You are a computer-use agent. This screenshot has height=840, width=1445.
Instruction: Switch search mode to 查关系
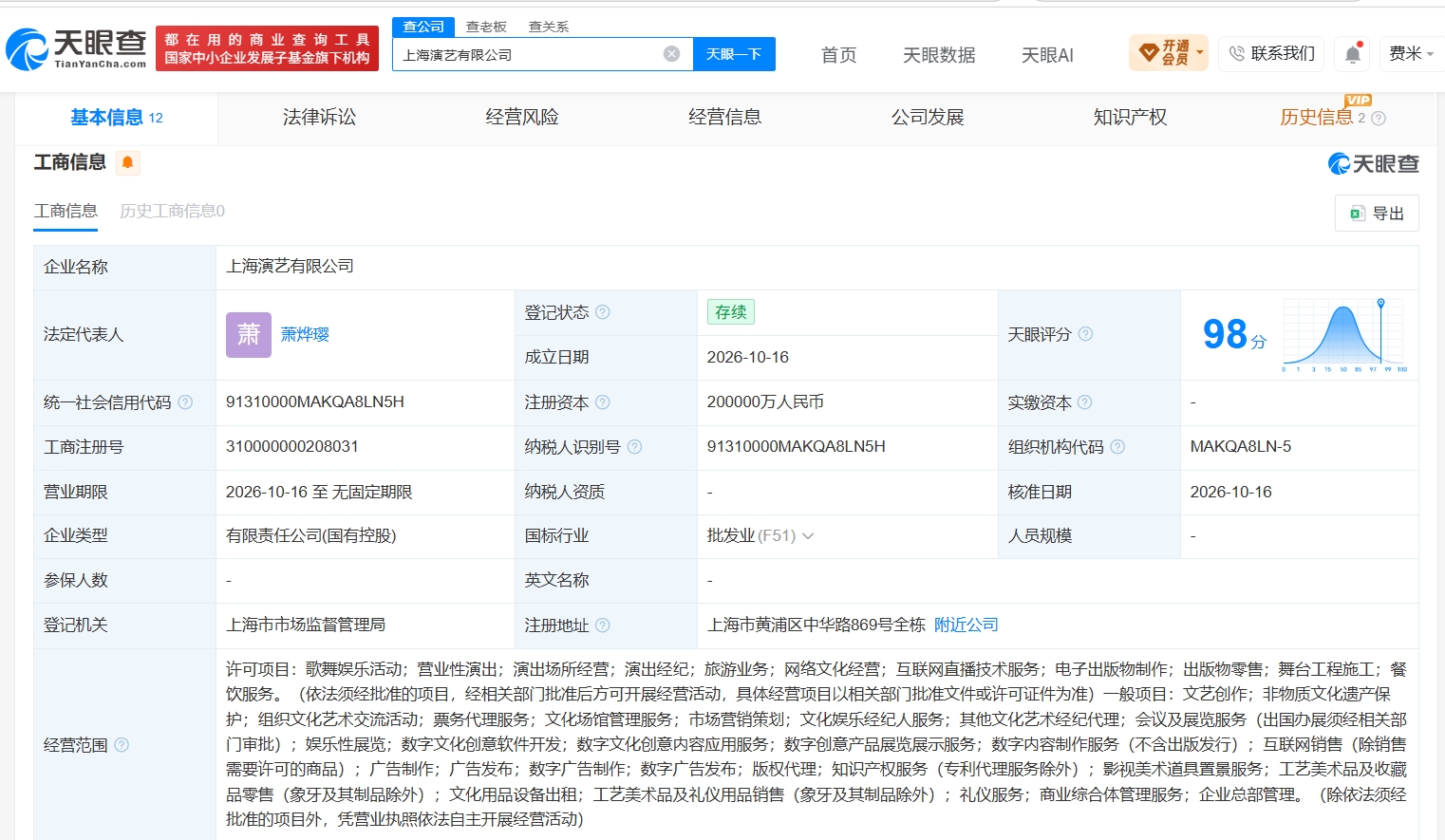point(549,27)
